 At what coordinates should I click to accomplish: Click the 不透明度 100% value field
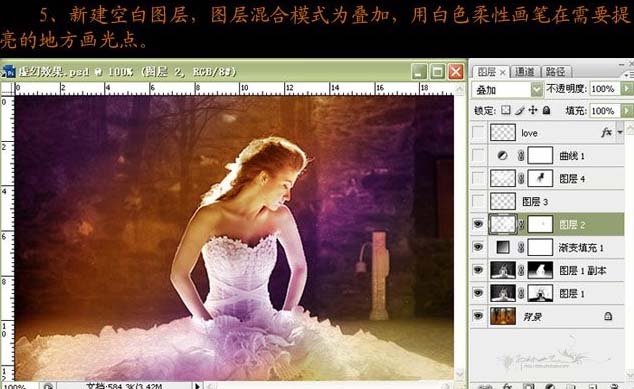click(604, 89)
